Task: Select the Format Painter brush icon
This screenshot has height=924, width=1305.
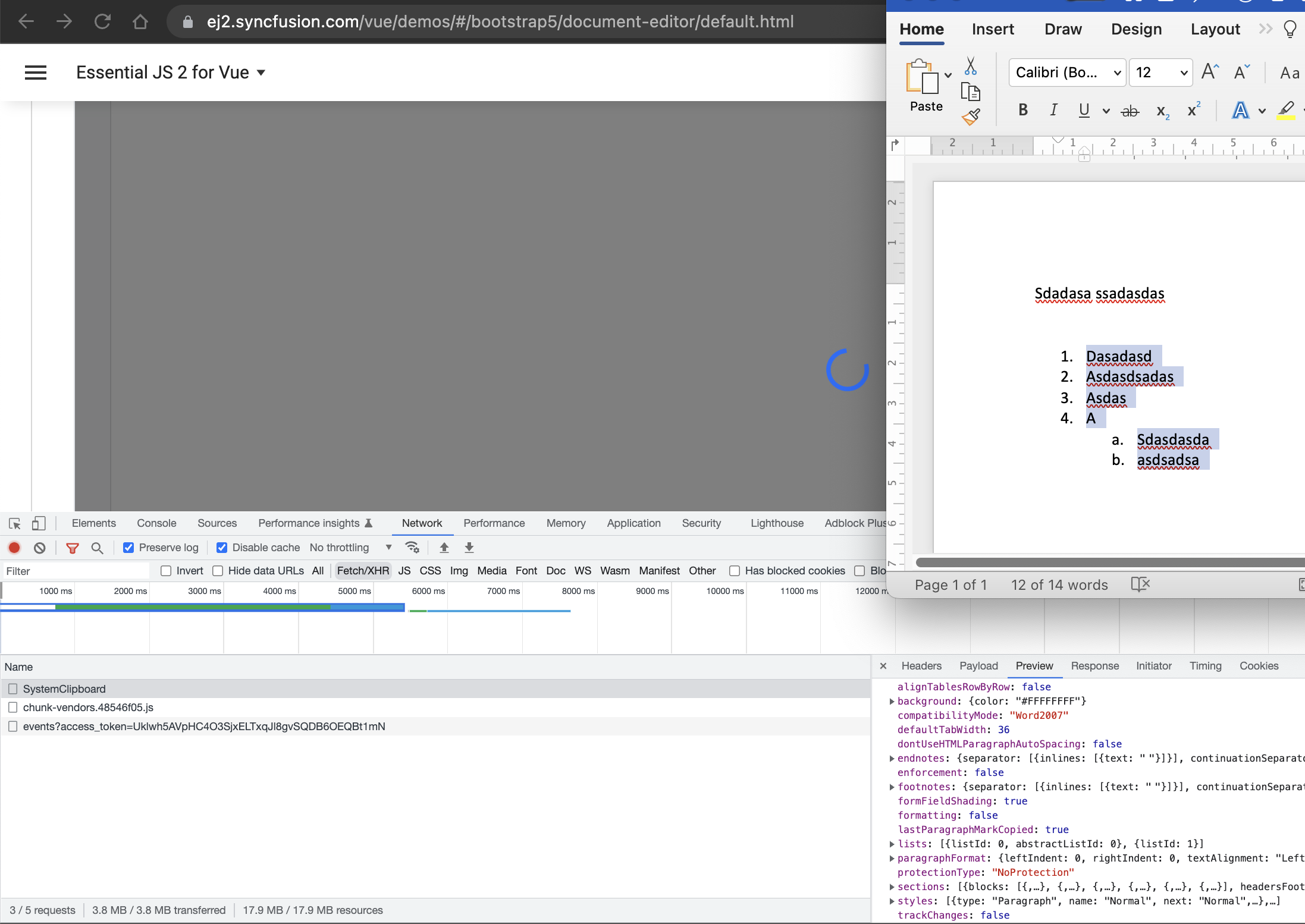Action: pyautogui.click(x=970, y=117)
